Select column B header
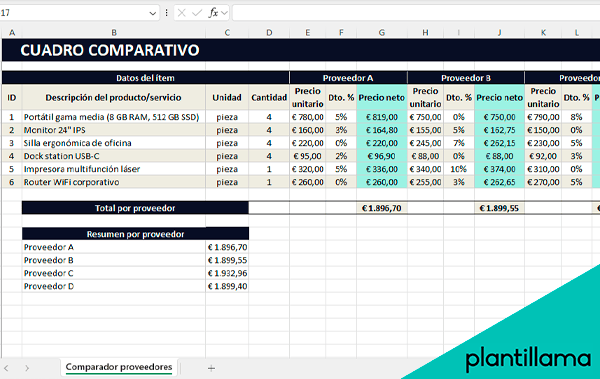This screenshot has width=600, height=379. click(x=114, y=33)
